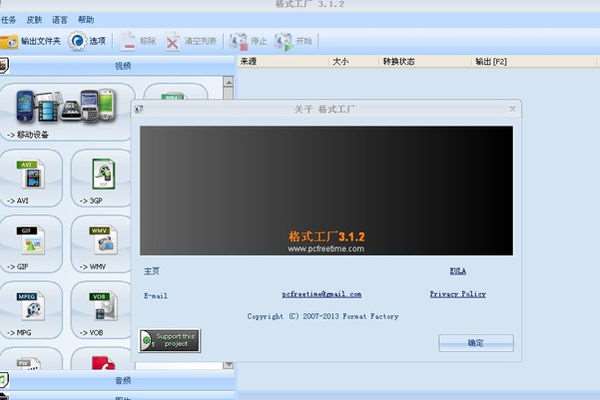
Task: Click the 主页 label
Action: coord(152,271)
